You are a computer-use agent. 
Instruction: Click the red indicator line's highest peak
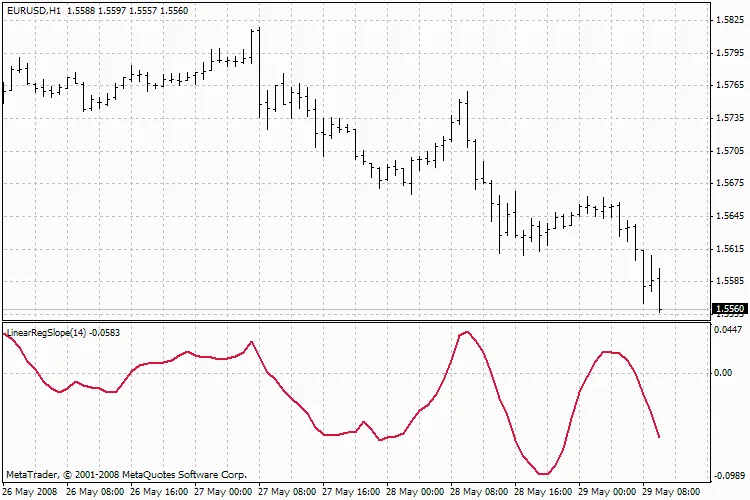pos(465,332)
